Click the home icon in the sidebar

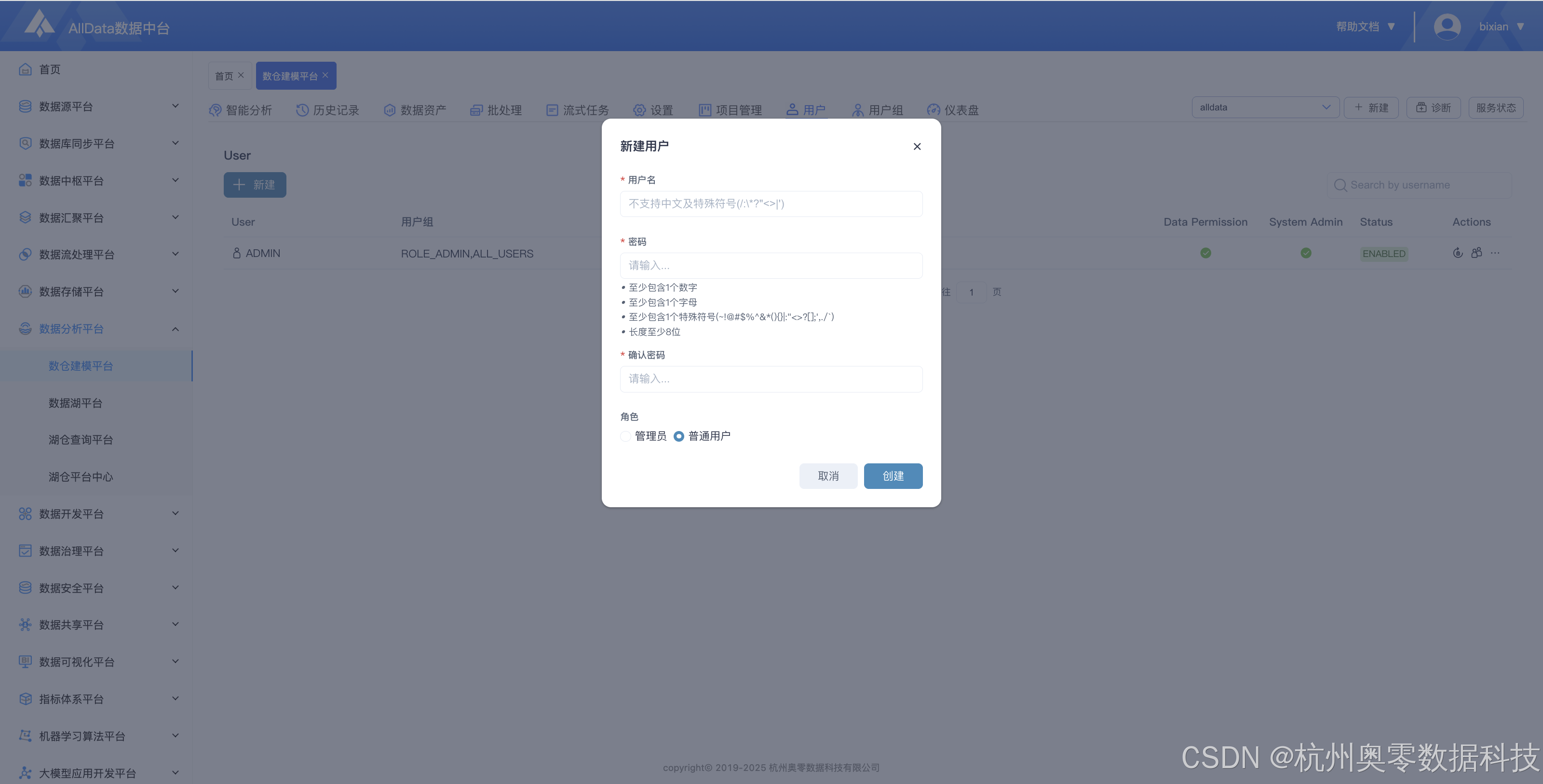tap(25, 69)
